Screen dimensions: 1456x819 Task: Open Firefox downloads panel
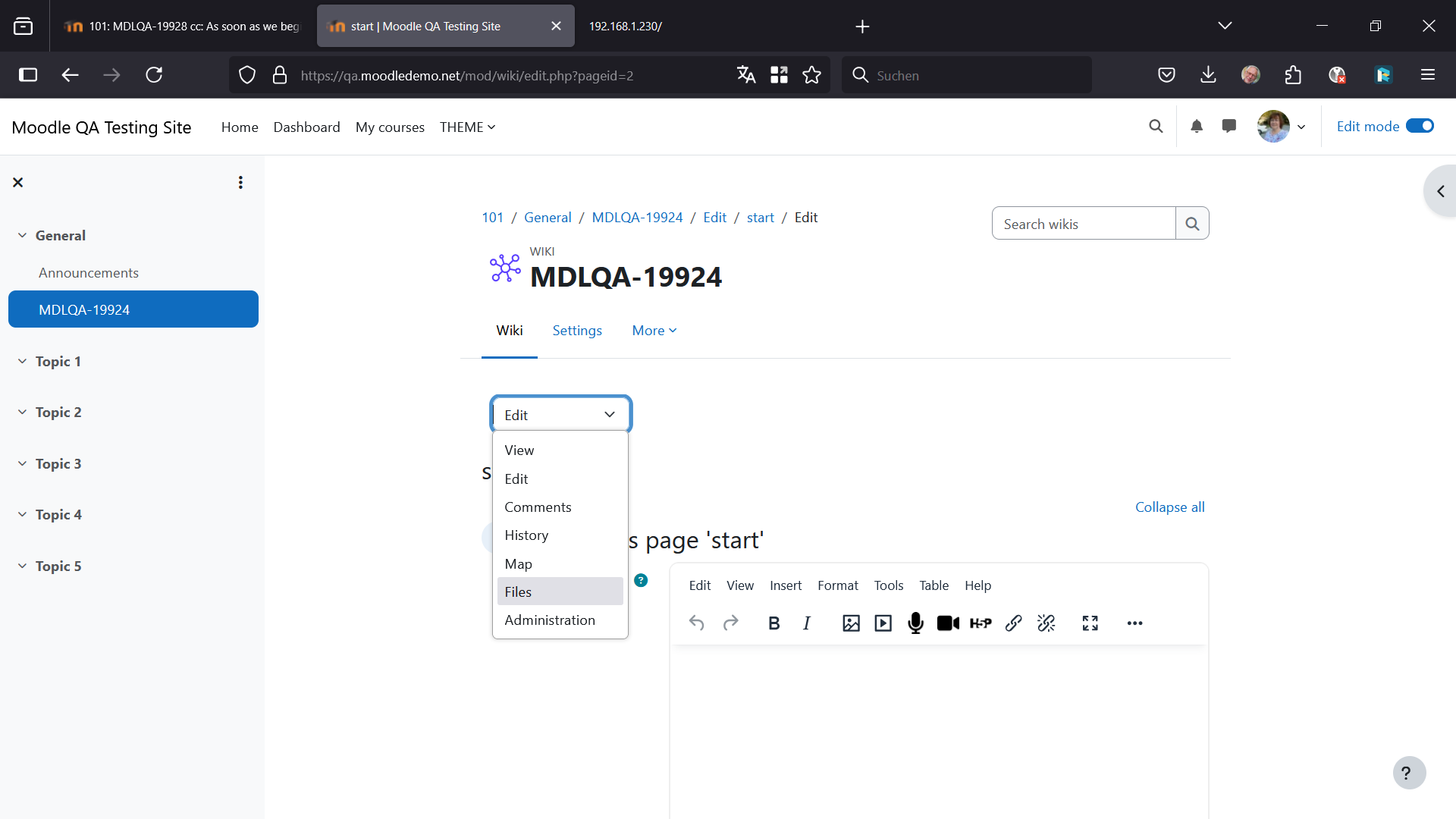click(1208, 75)
